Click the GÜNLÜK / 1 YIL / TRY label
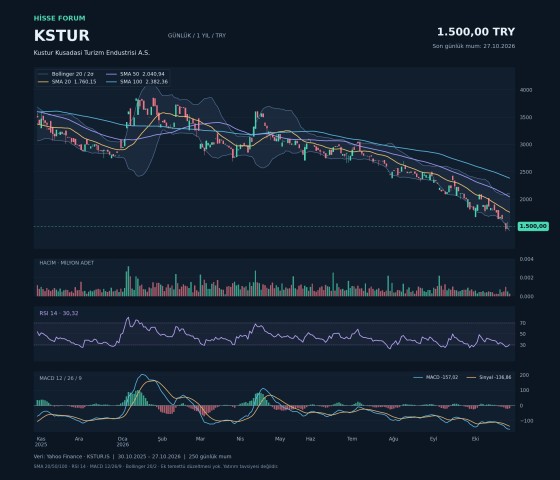Screen dimensions: 560x480 click(197, 36)
